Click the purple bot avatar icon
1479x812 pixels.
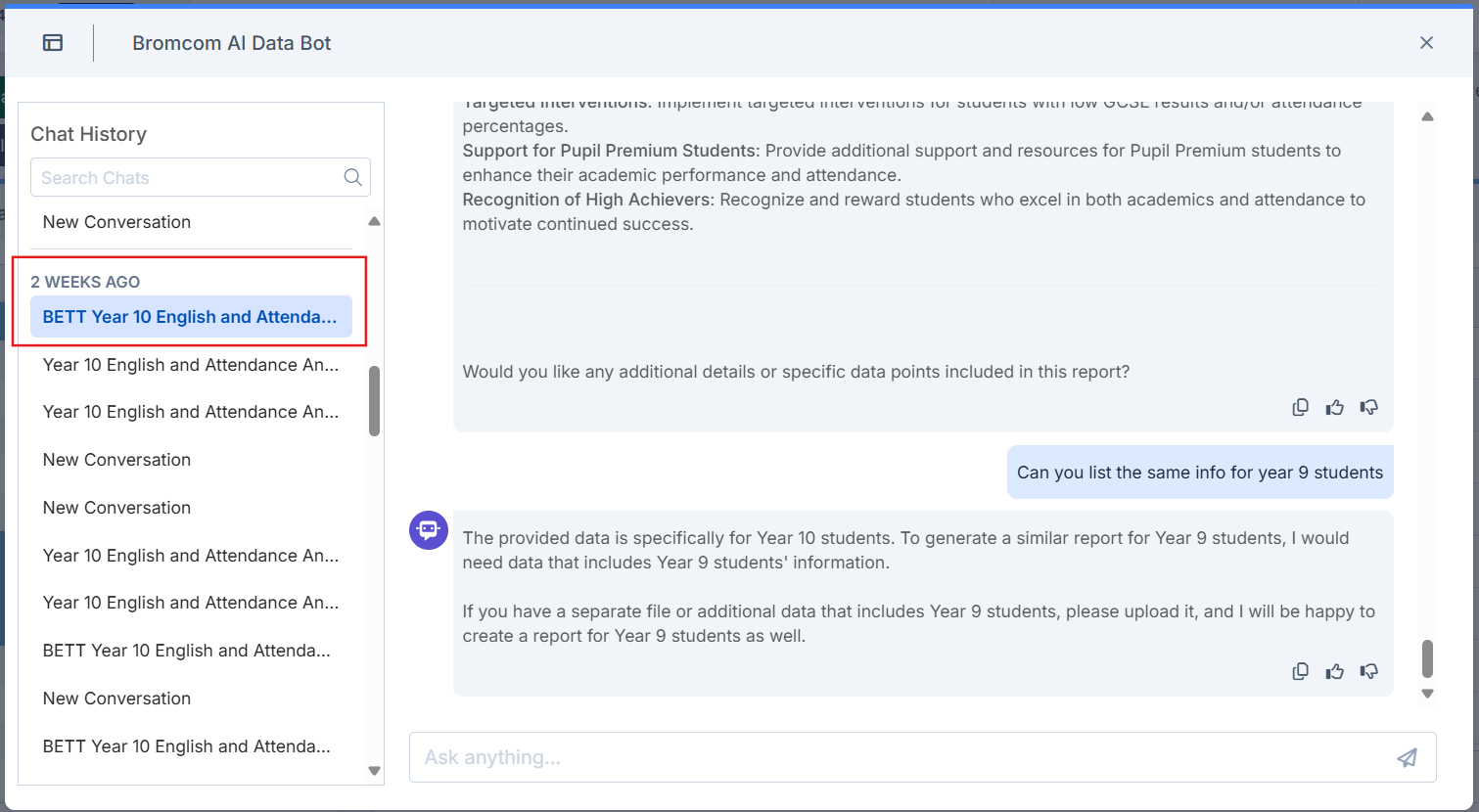[x=428, y=529]
